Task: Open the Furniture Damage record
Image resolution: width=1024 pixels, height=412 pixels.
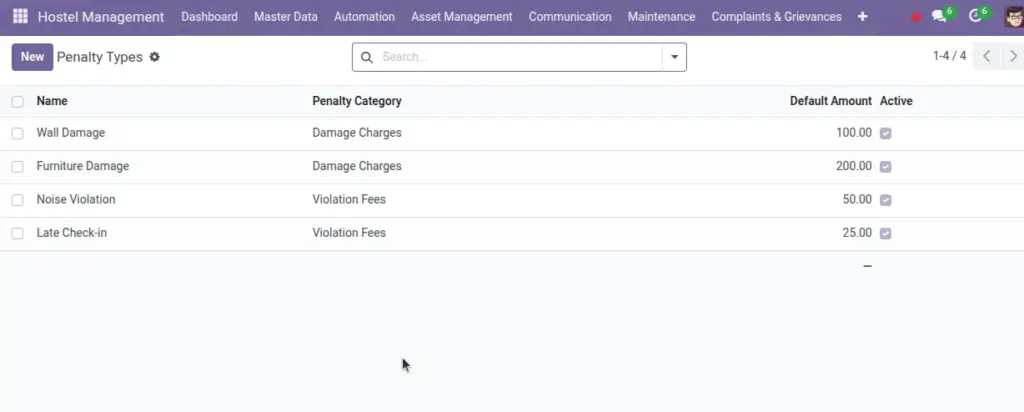Action: pos(83,166)
